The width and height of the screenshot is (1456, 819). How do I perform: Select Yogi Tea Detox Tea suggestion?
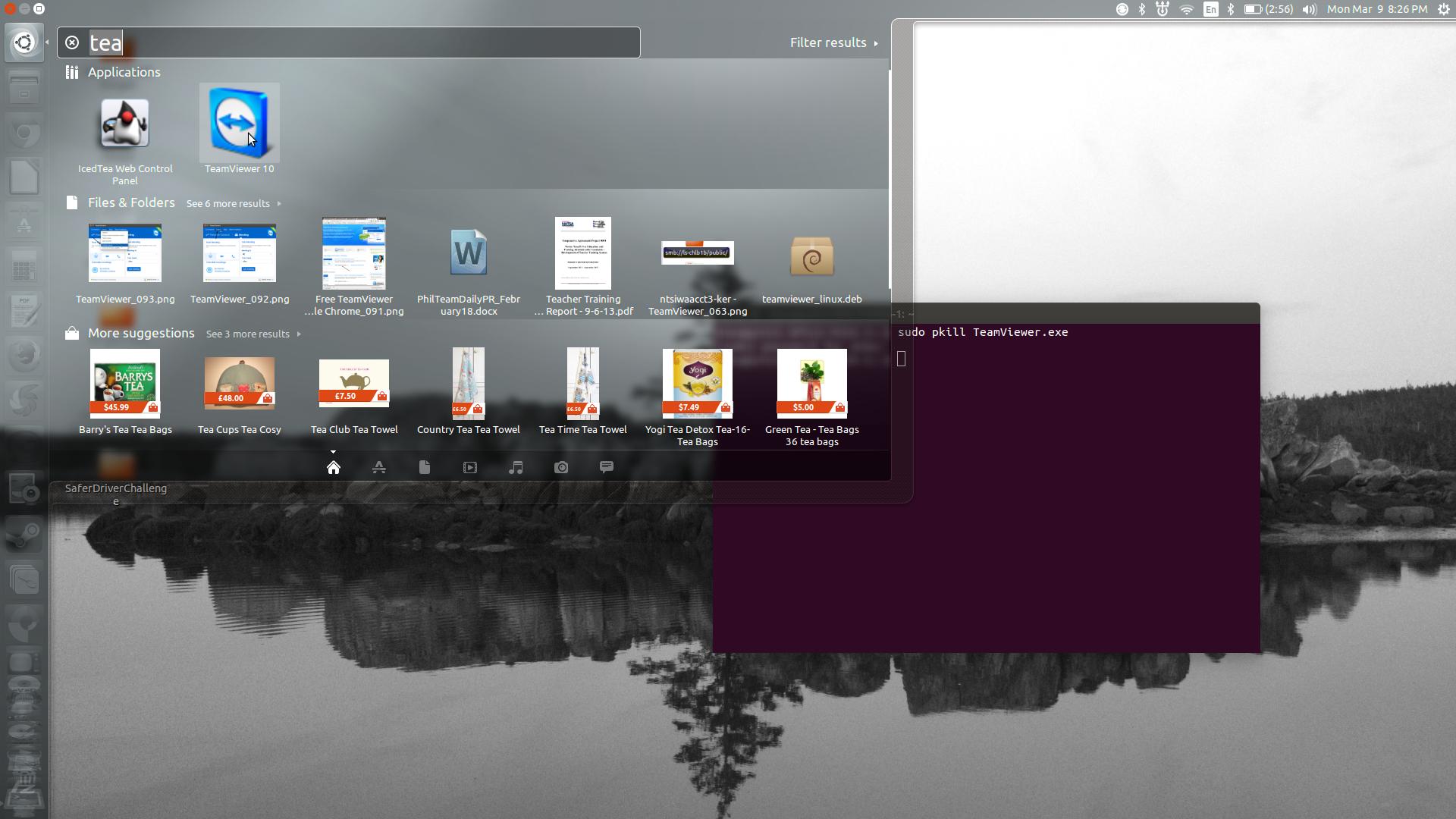(x=698, y=397)
